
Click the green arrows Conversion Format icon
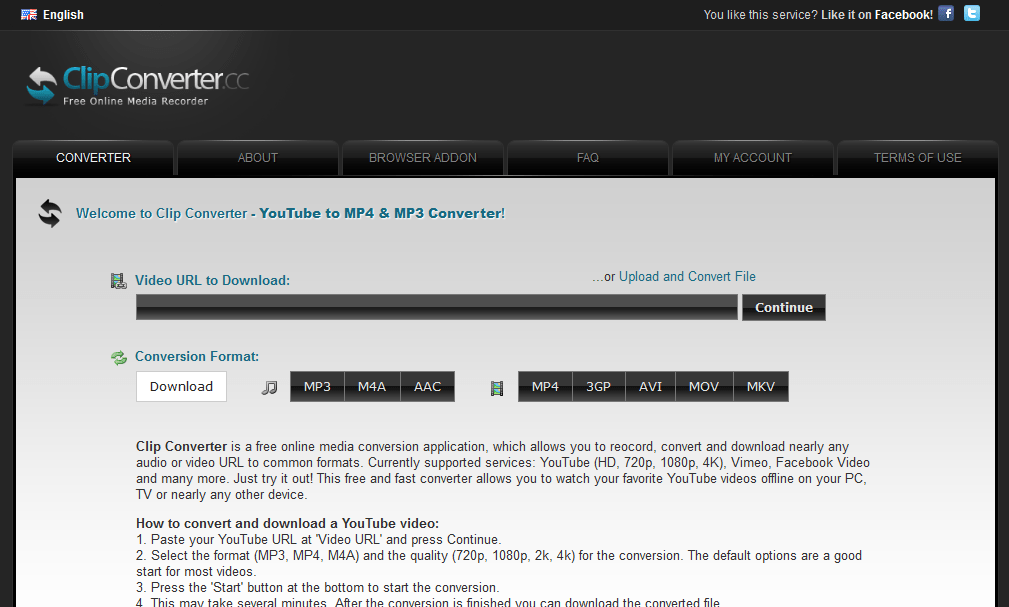pos(119,357)
